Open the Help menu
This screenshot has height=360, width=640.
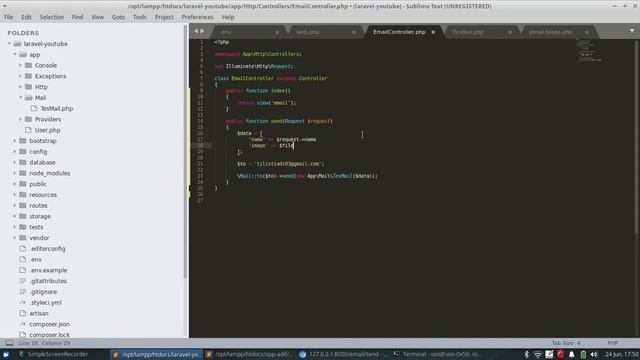click(x=228, y=17)
